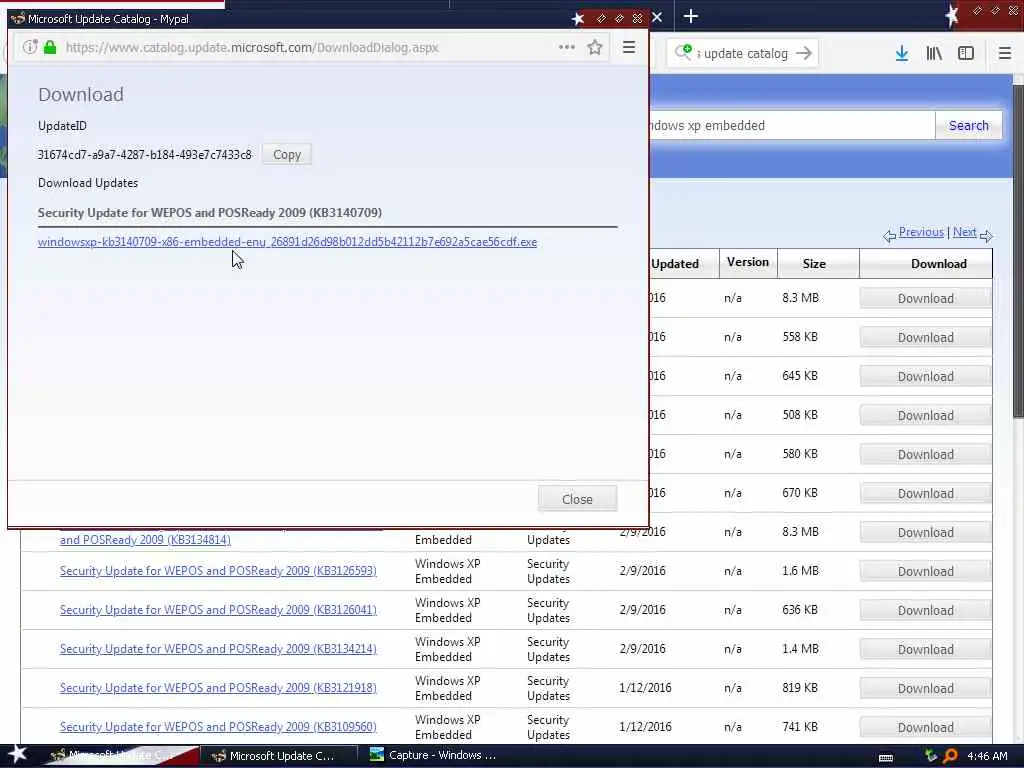
Task: Download the 580 KB update
Action: (x=925, y=455)
